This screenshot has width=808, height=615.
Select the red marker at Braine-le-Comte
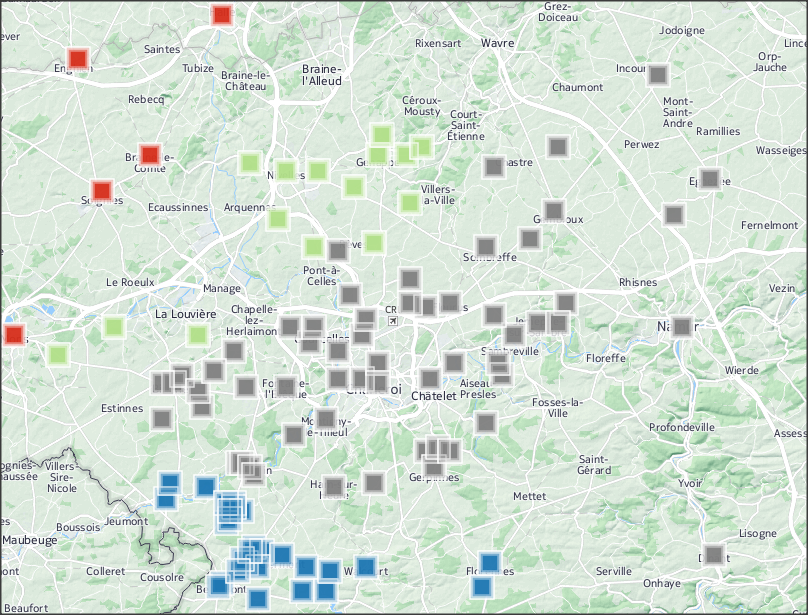149,154
